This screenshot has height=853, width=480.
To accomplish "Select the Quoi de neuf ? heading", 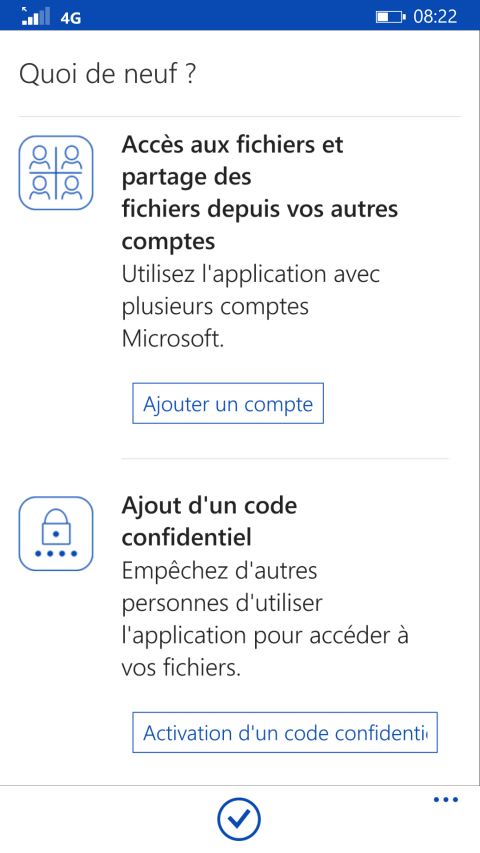I will 107,74.
